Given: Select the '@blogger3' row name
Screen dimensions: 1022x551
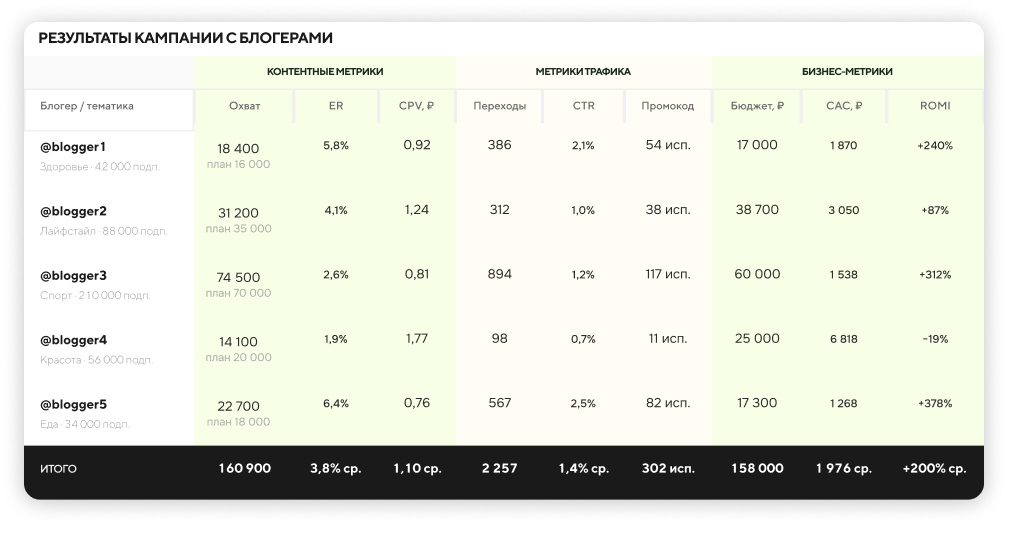Looking at the screenshot, I should [73, 276].
